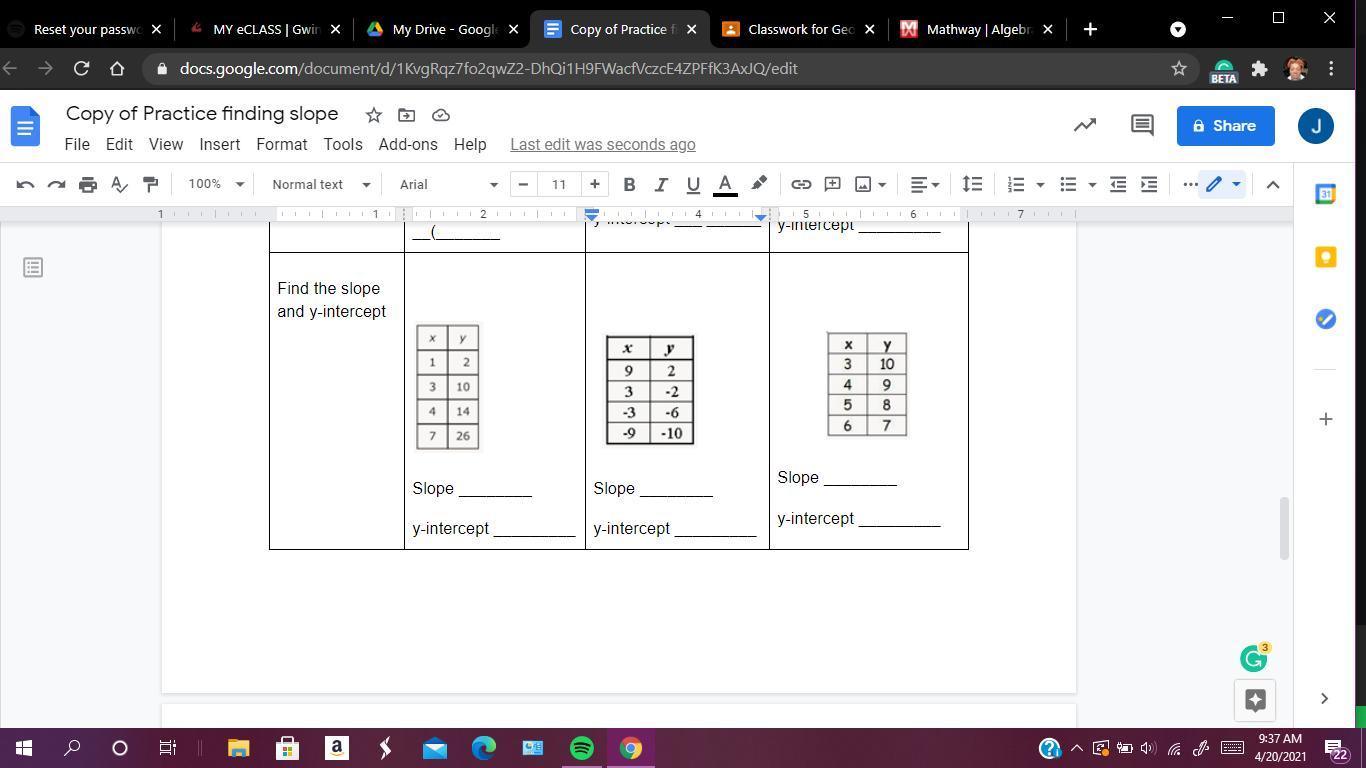Screen dimensions: 1366x768
Task: Open the View menu
Action: click(x=166, y=144)
